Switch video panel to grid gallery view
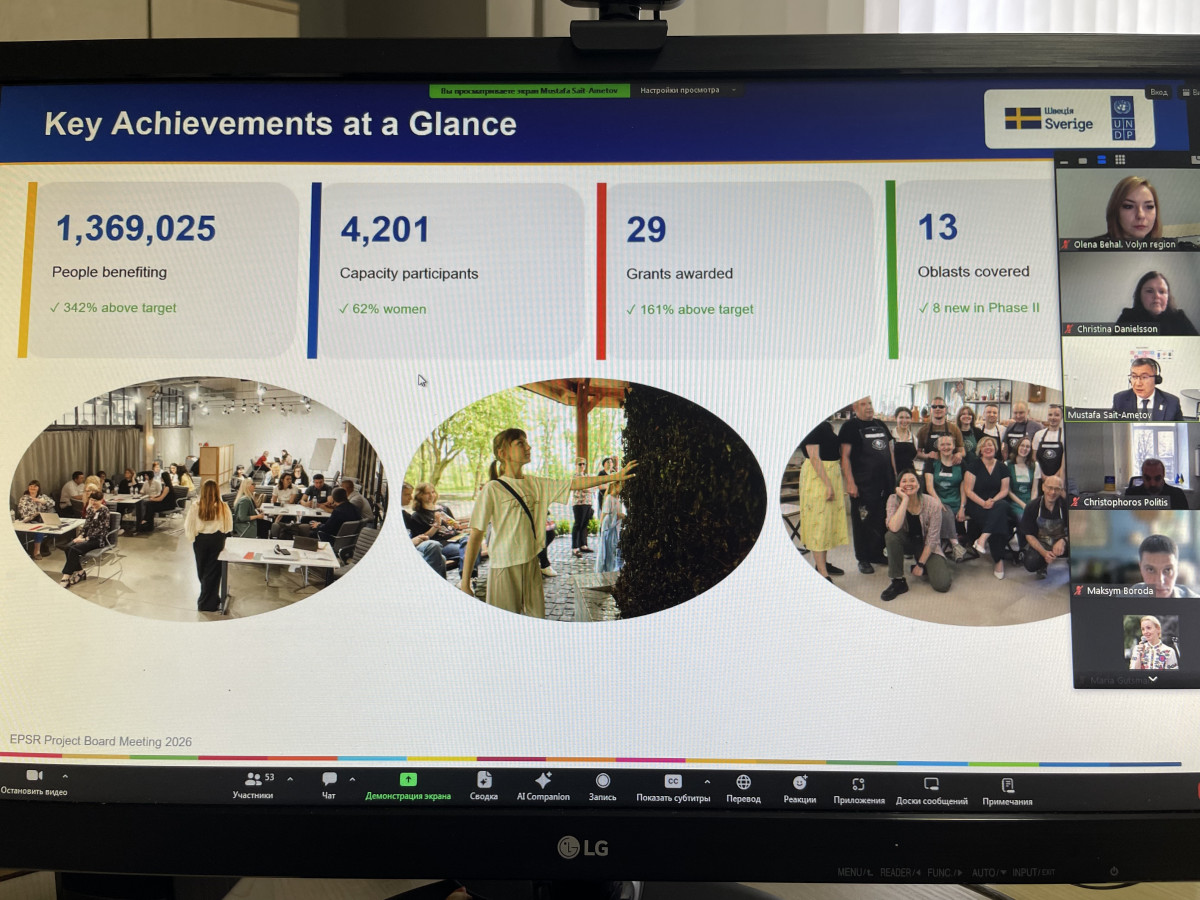 tap(1120, 160)
